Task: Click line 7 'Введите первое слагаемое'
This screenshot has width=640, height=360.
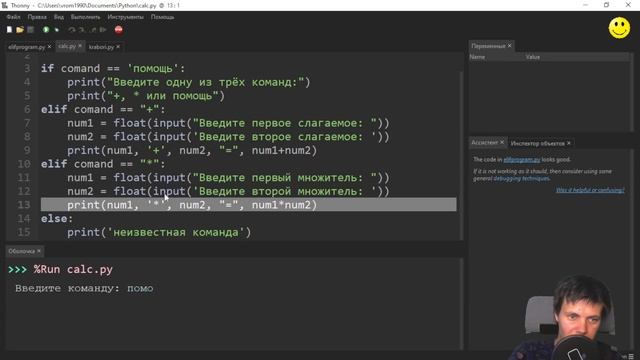Action: (228, 123)
